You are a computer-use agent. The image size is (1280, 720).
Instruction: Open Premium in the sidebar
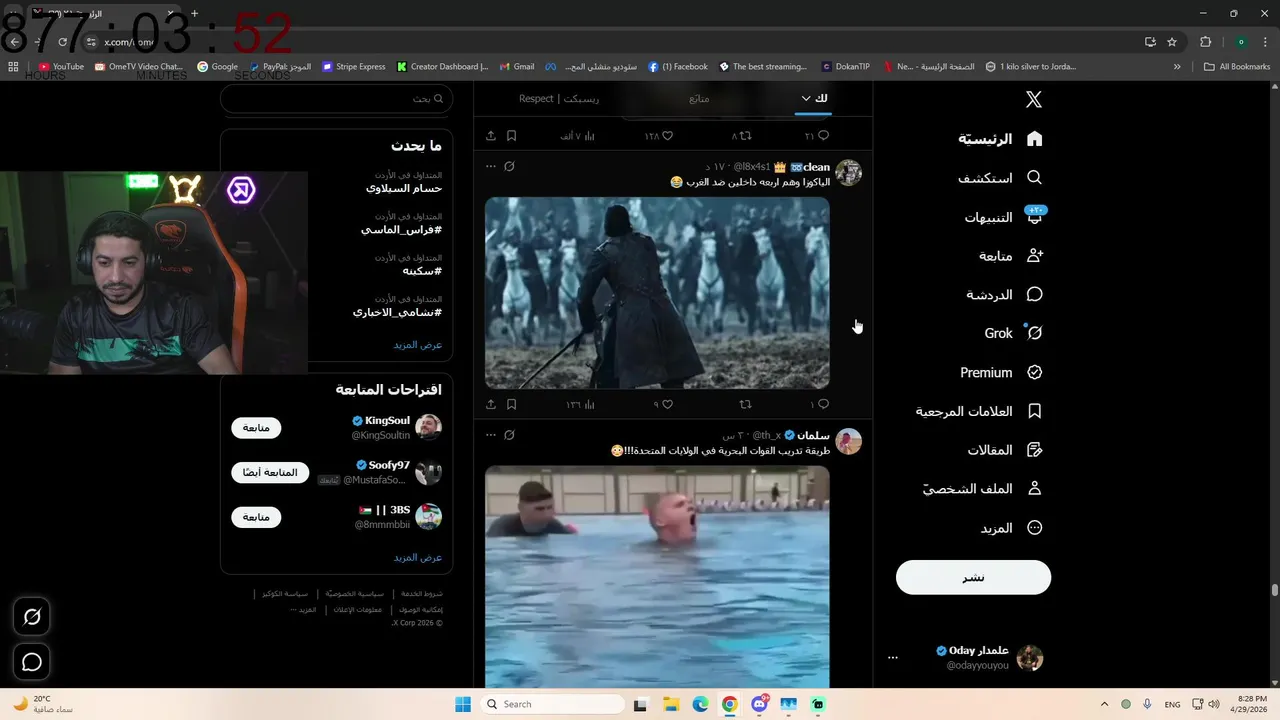(1001, 372)
